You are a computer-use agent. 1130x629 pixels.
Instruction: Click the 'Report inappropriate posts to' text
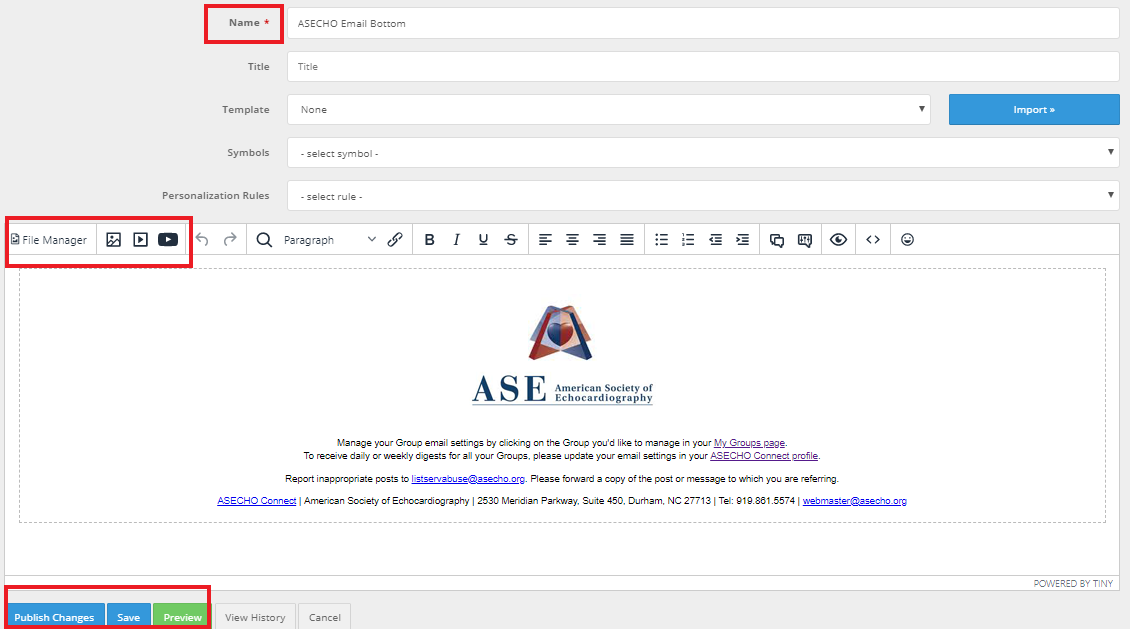click(347, 478)
